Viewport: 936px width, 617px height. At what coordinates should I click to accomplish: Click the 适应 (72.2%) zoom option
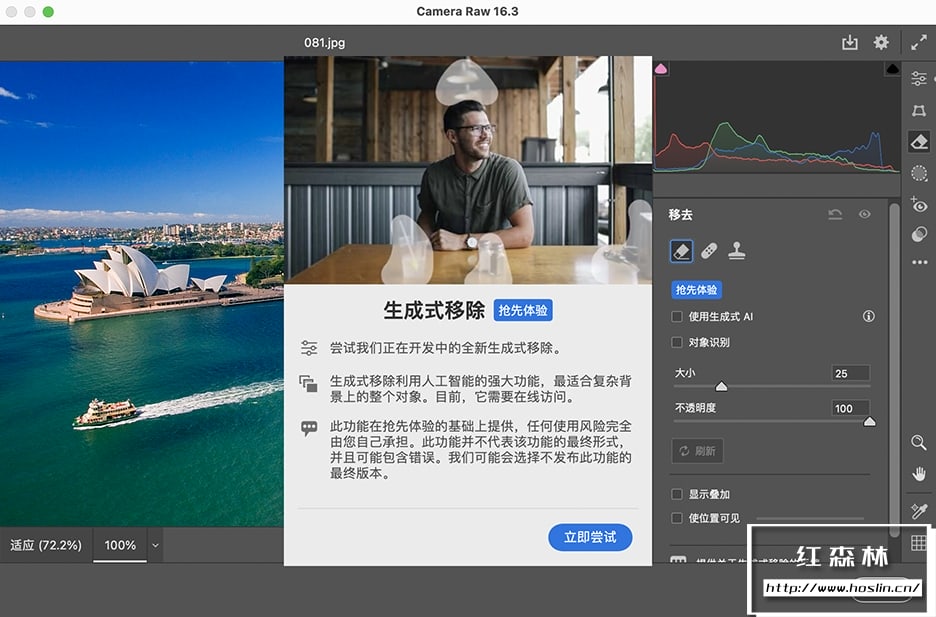[x=46, y=545]
